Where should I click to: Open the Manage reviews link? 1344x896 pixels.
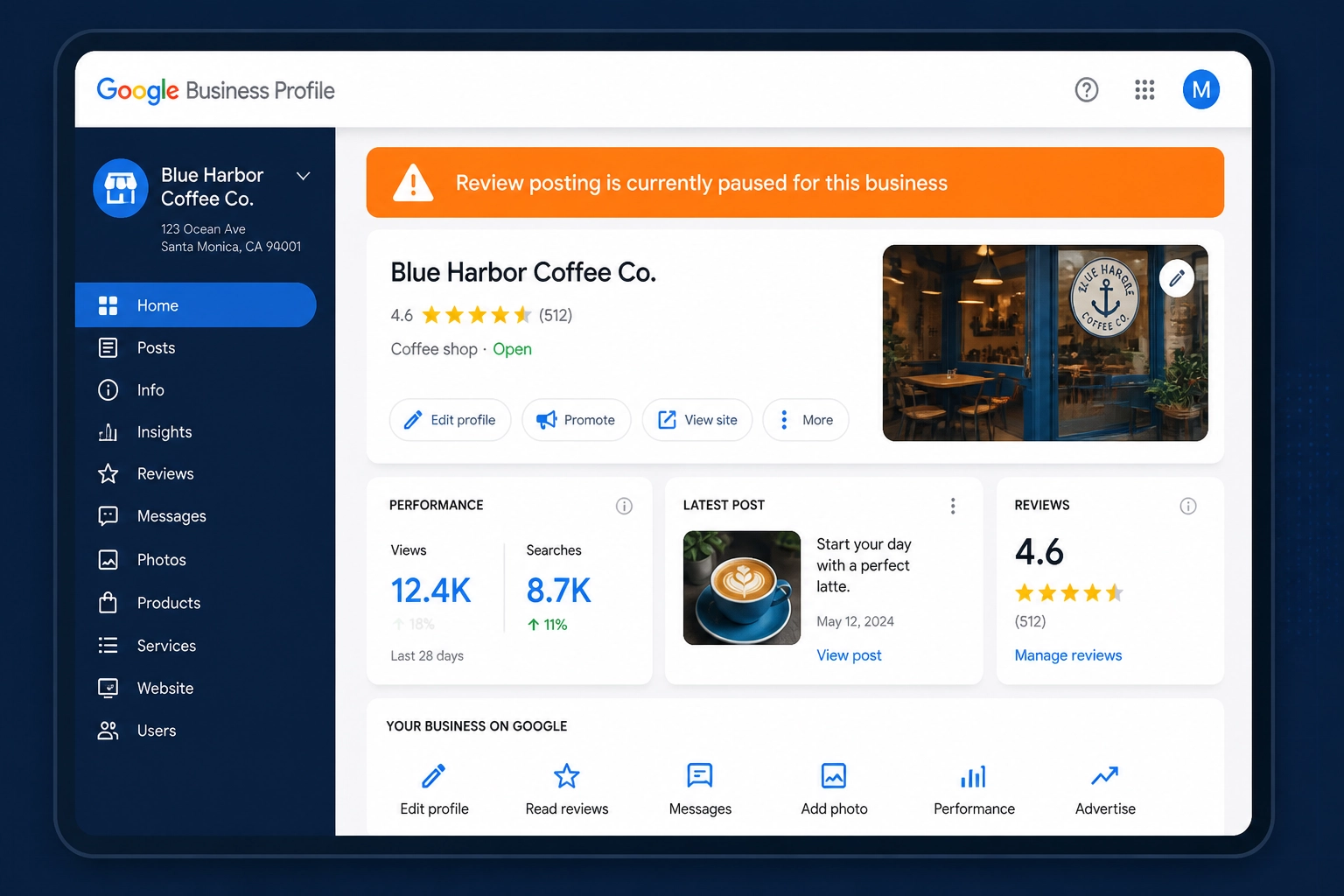tap(1068, 655)
